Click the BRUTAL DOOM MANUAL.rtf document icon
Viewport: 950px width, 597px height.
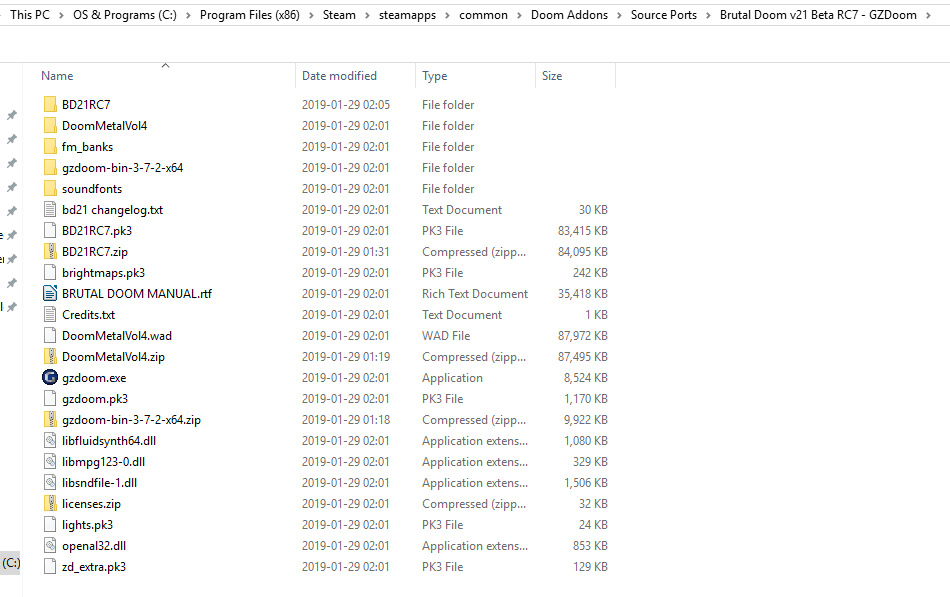[x=50, y=293]
